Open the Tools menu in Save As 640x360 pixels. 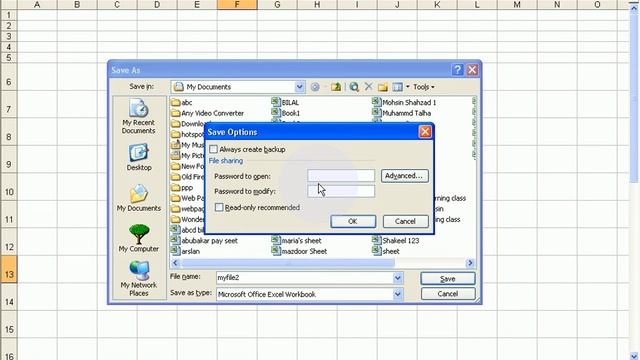[x=423, y=87]
